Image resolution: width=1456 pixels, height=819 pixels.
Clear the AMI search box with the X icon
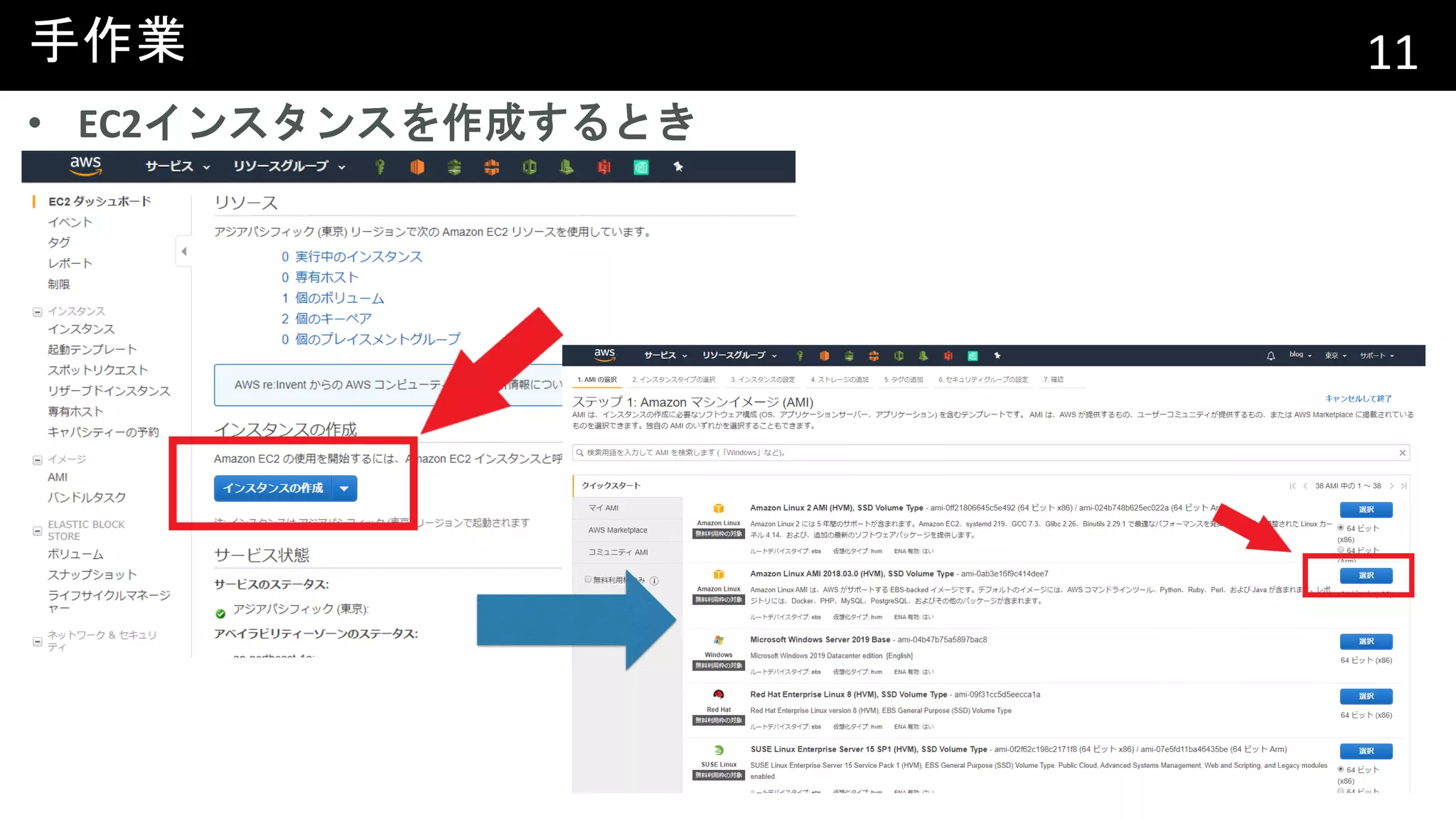(1402, 453)
